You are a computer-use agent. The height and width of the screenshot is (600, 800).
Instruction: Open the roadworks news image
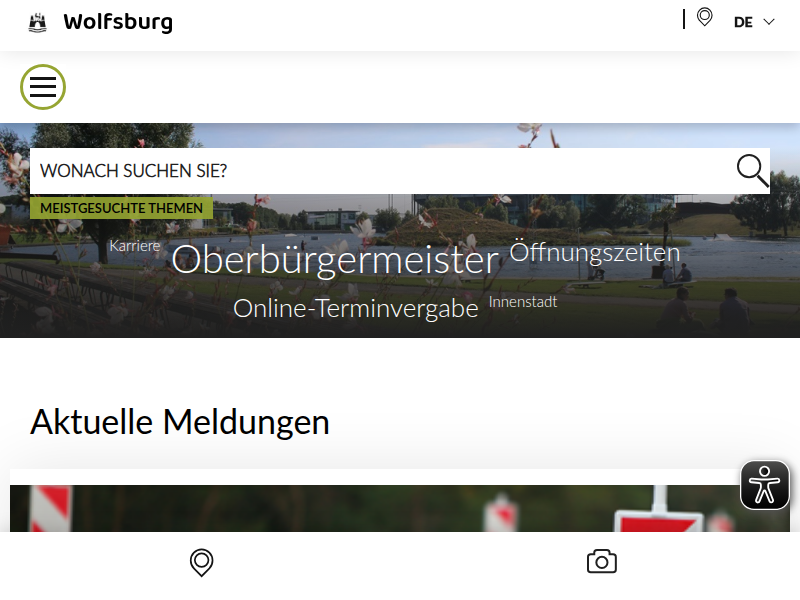pos(400,508)
